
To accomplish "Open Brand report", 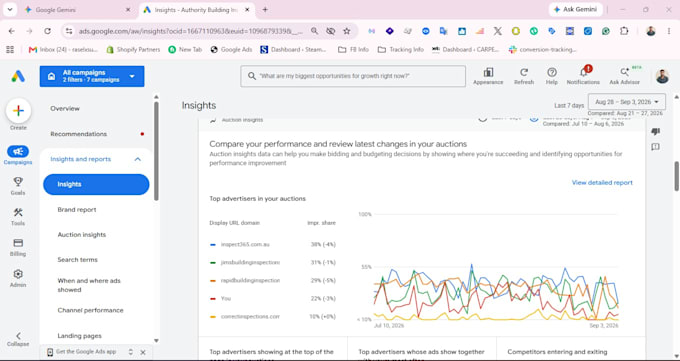I will 77,210.
